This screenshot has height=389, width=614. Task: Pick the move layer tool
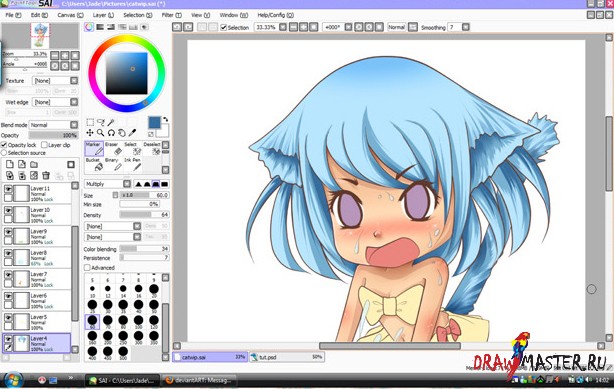90,133
